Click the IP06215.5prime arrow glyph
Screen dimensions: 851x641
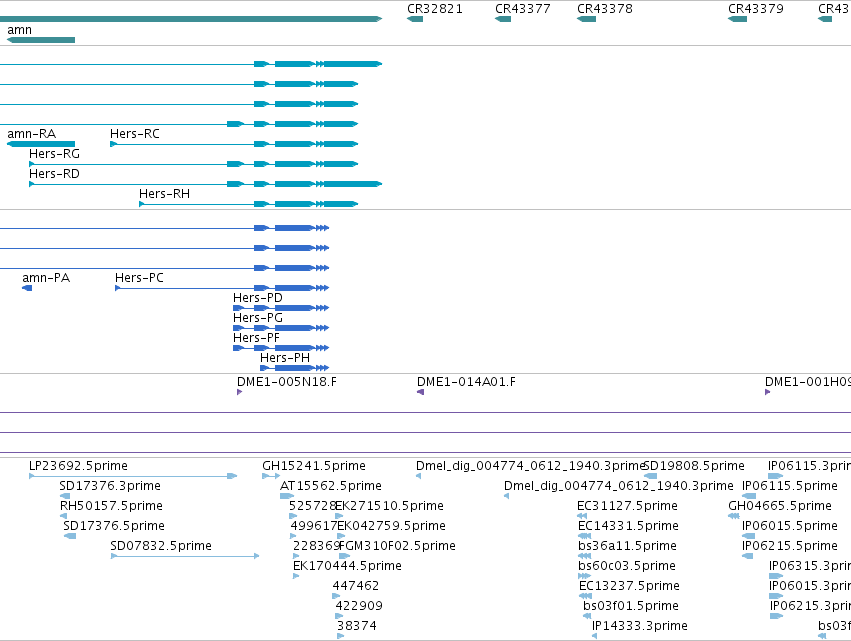point(747,556)
